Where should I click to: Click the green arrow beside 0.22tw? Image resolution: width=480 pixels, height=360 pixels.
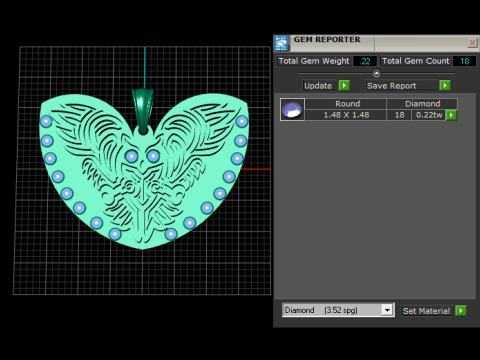click(451, 115)
